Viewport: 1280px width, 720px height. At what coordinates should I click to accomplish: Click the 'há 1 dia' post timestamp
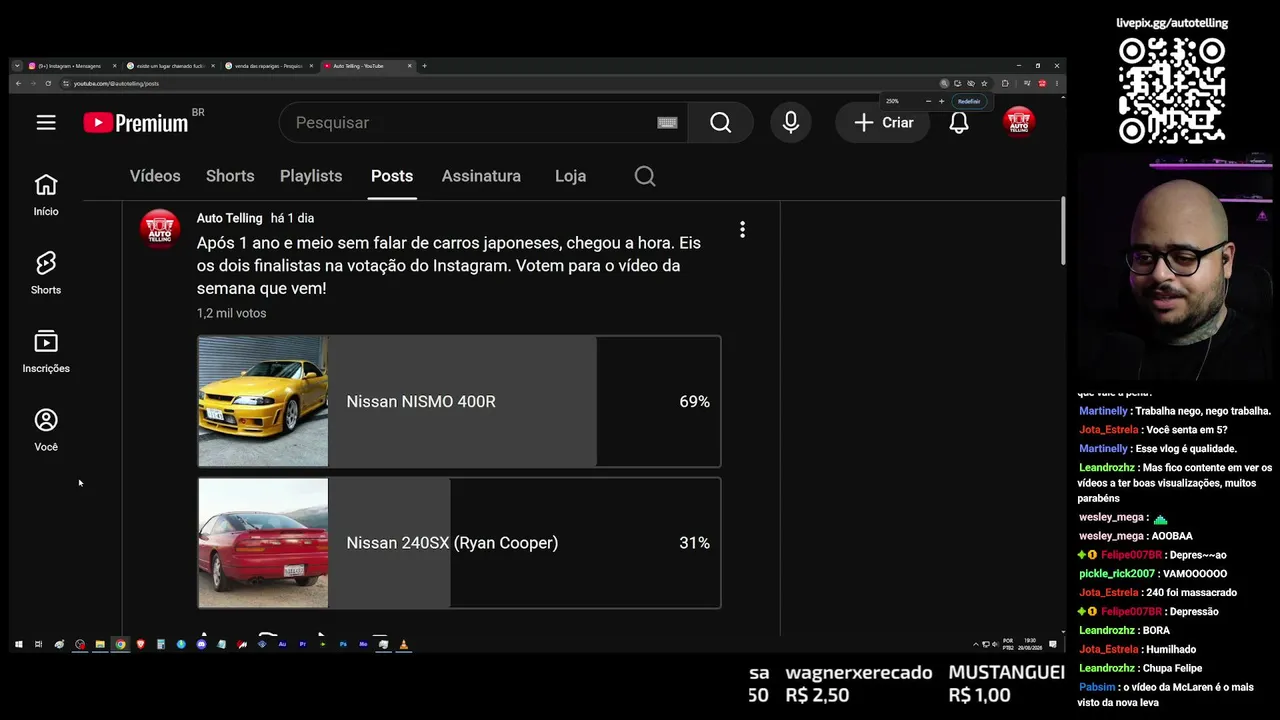[292, 218]
